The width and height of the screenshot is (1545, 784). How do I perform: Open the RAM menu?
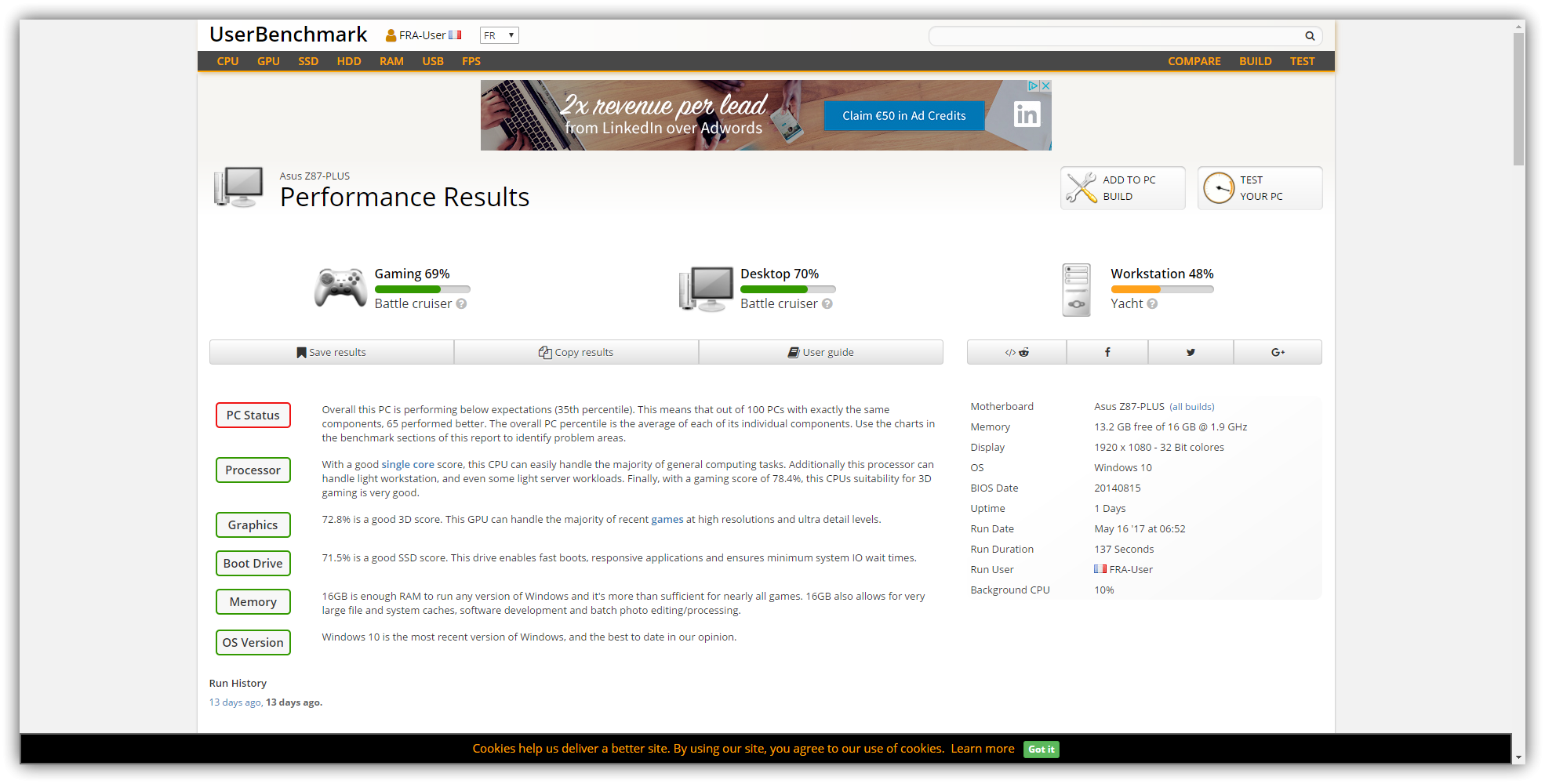pos(391,61)
